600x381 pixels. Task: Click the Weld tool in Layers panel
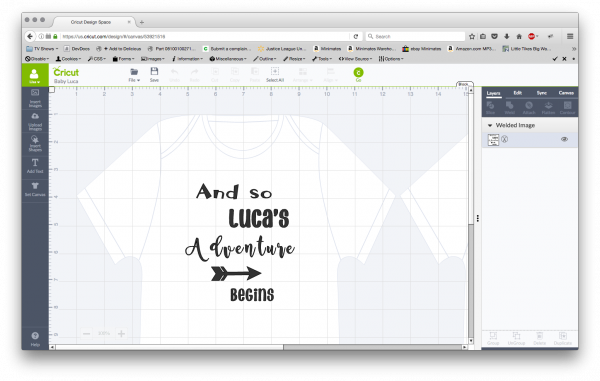click(510, 107)
